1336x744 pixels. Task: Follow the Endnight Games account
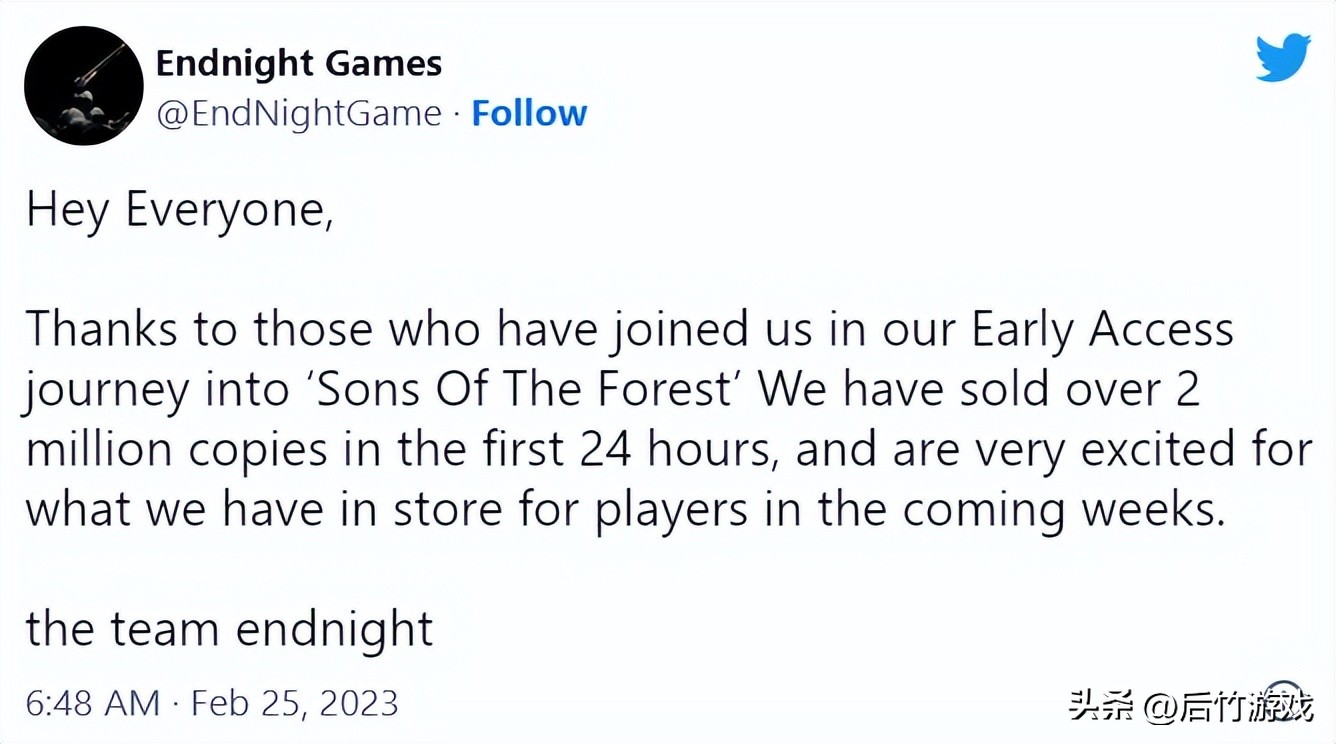529,113
